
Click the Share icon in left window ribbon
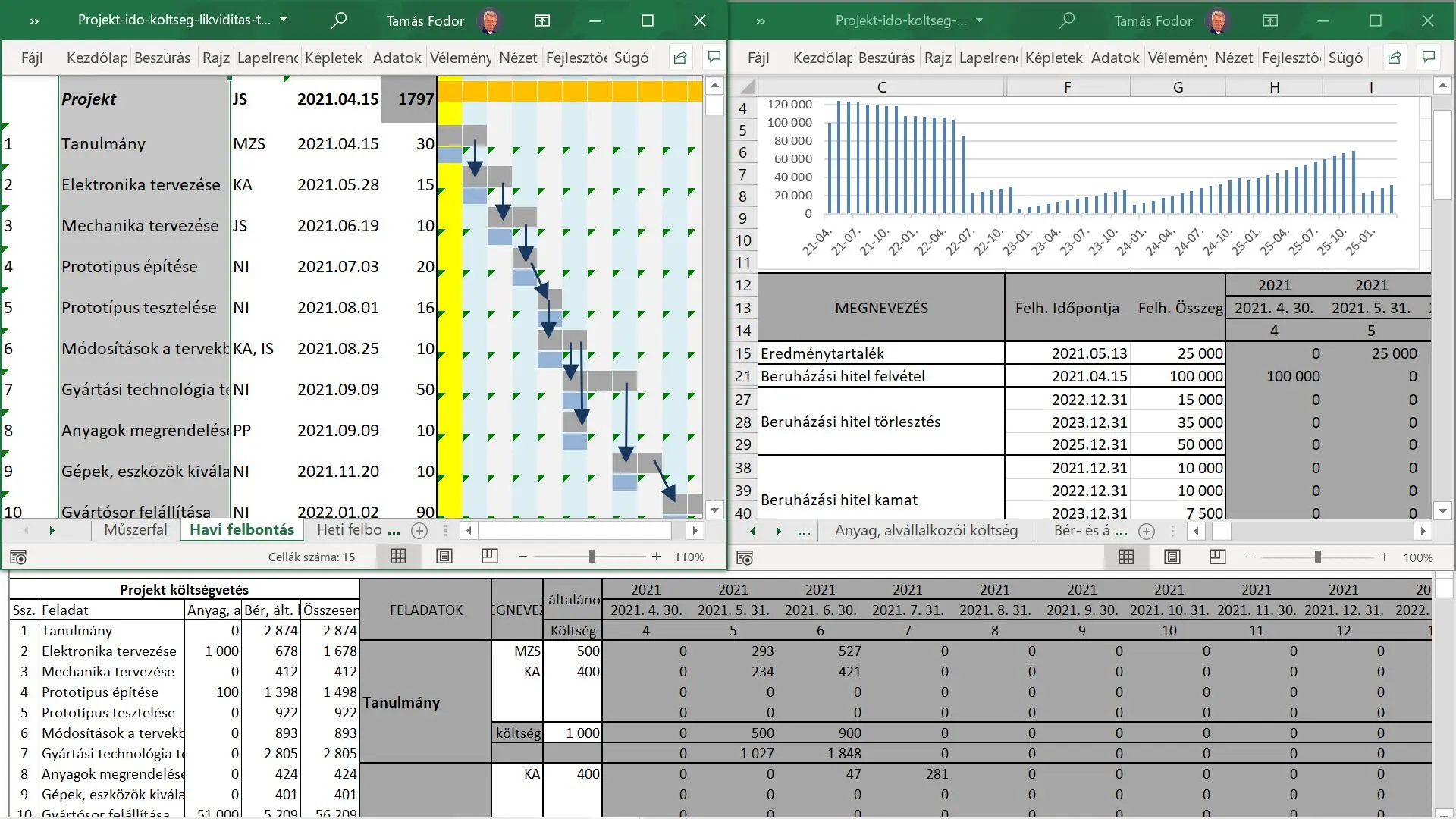[x=680, y=58]
